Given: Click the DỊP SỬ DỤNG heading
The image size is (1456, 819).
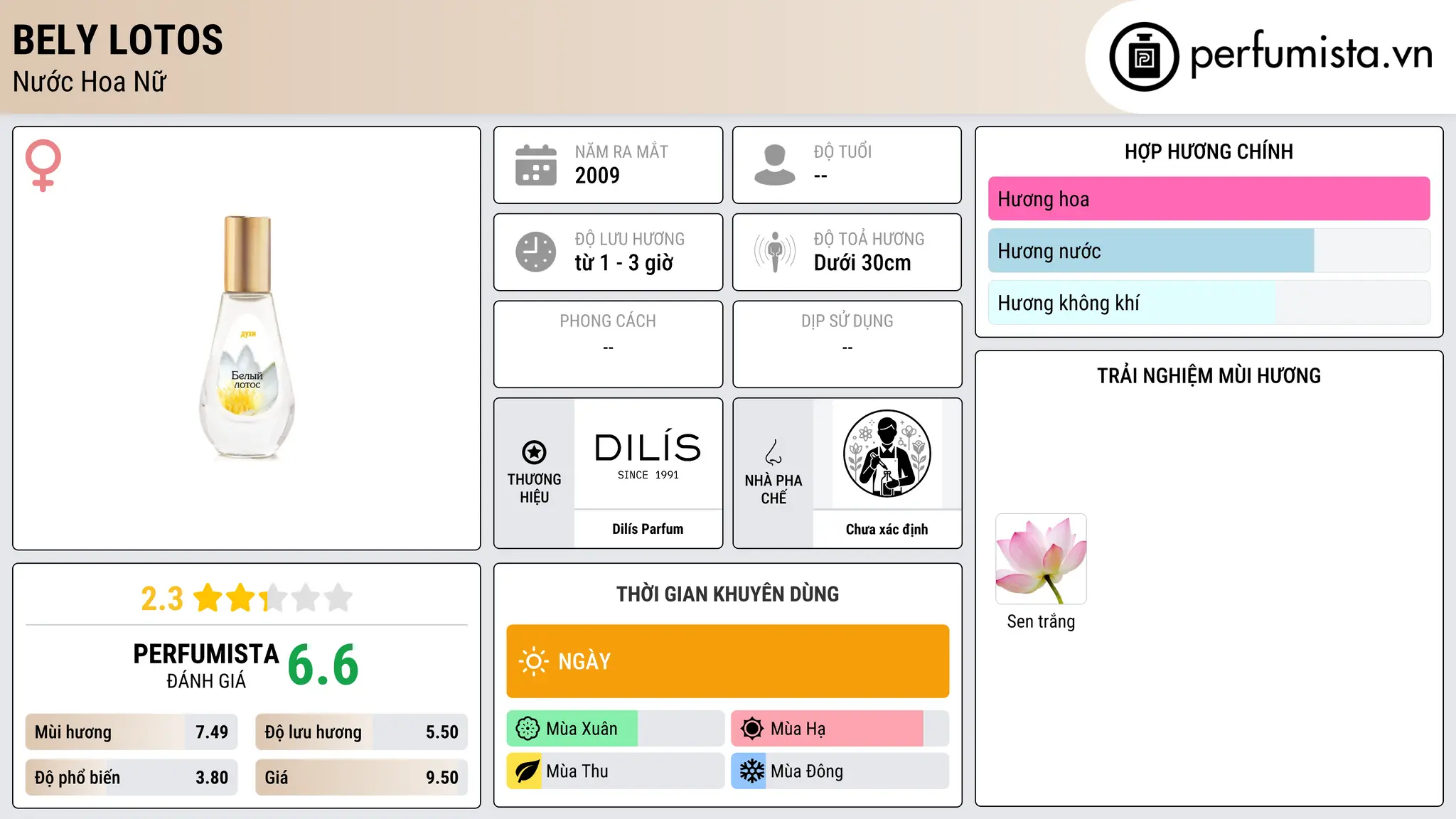Looking at the screenshot, I should point(847,321).
